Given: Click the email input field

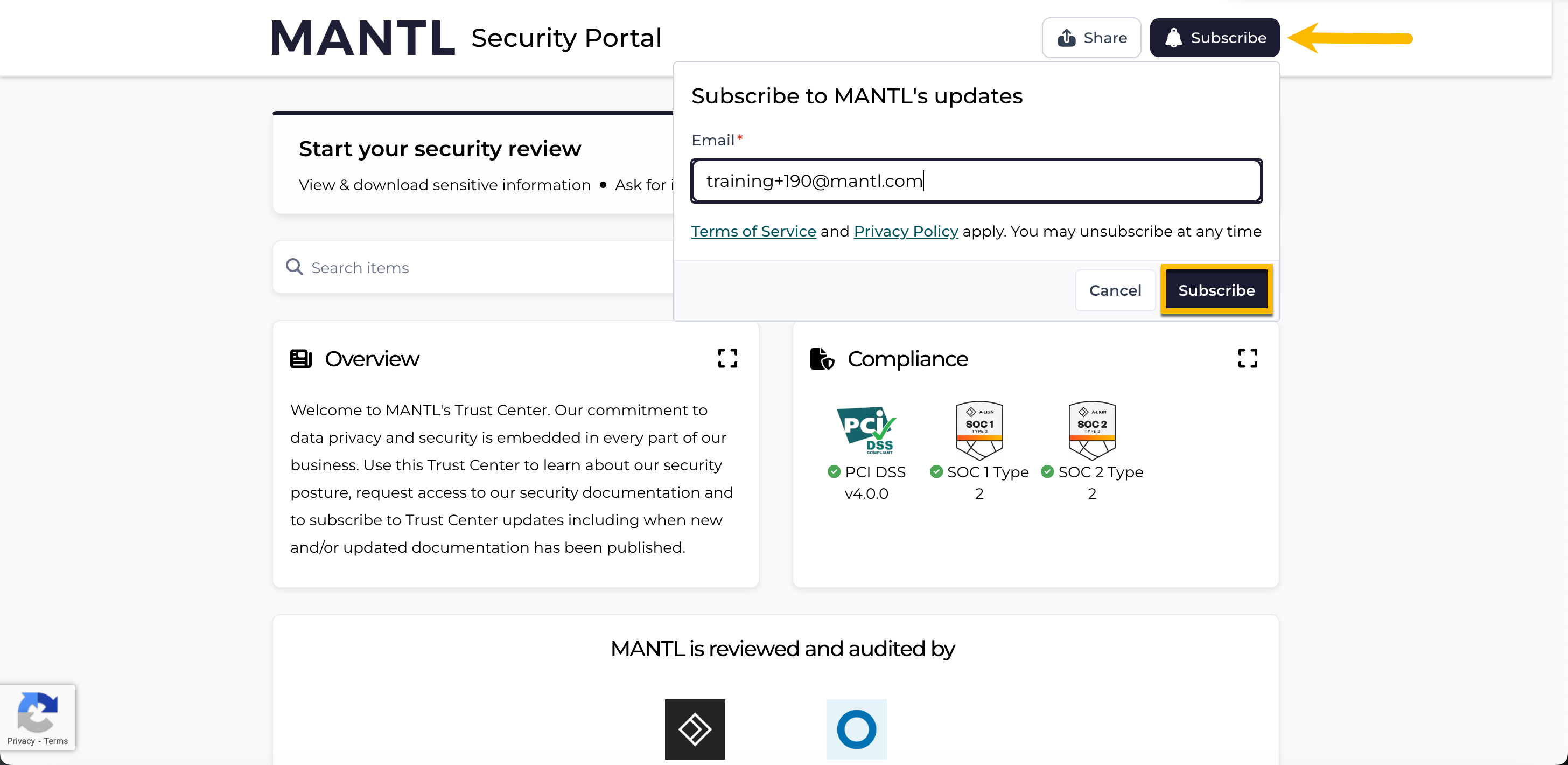Looking at the screenshot, I should (x=976, y=181).
